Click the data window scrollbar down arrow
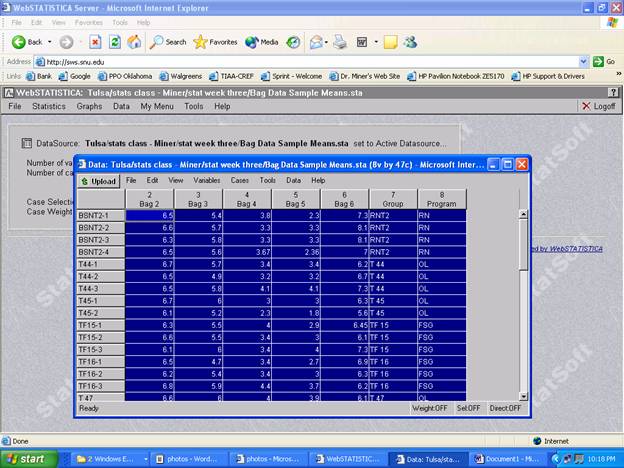This screenshot has width=624, height=468. point(523,396)
